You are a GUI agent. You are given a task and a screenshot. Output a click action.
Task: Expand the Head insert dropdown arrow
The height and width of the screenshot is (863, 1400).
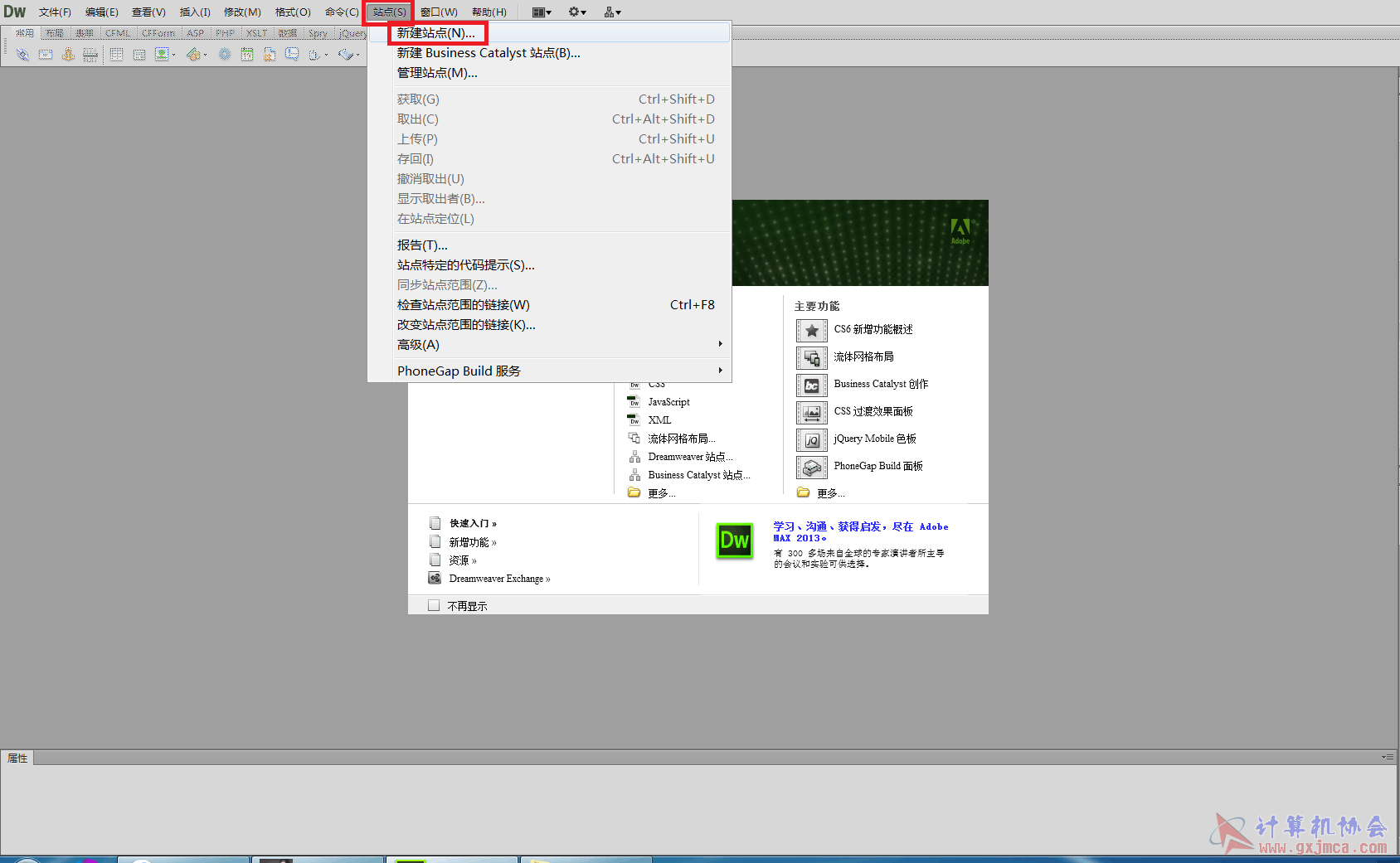tap(326, 55)
